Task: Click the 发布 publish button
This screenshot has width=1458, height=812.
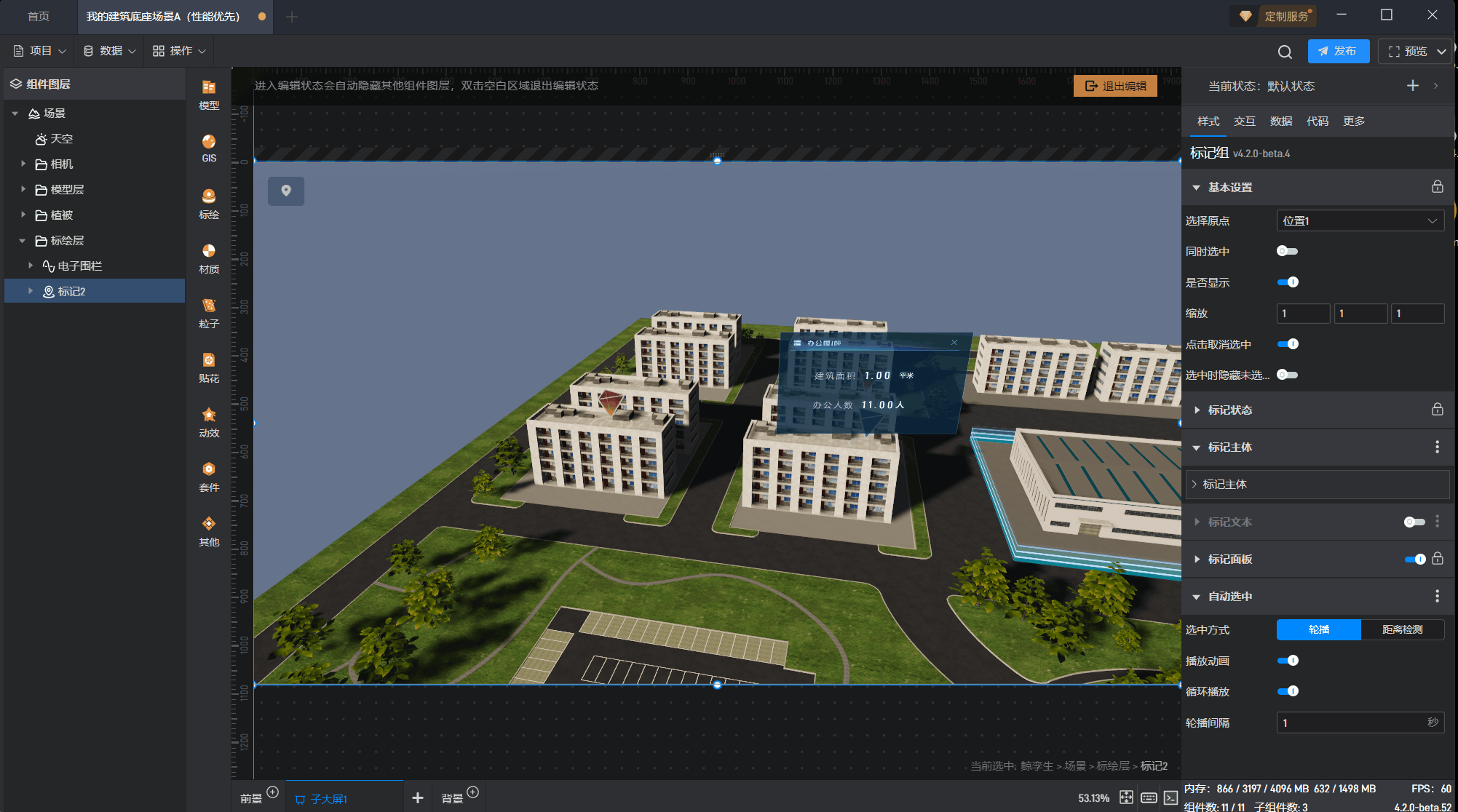Action: point(1338,51)
